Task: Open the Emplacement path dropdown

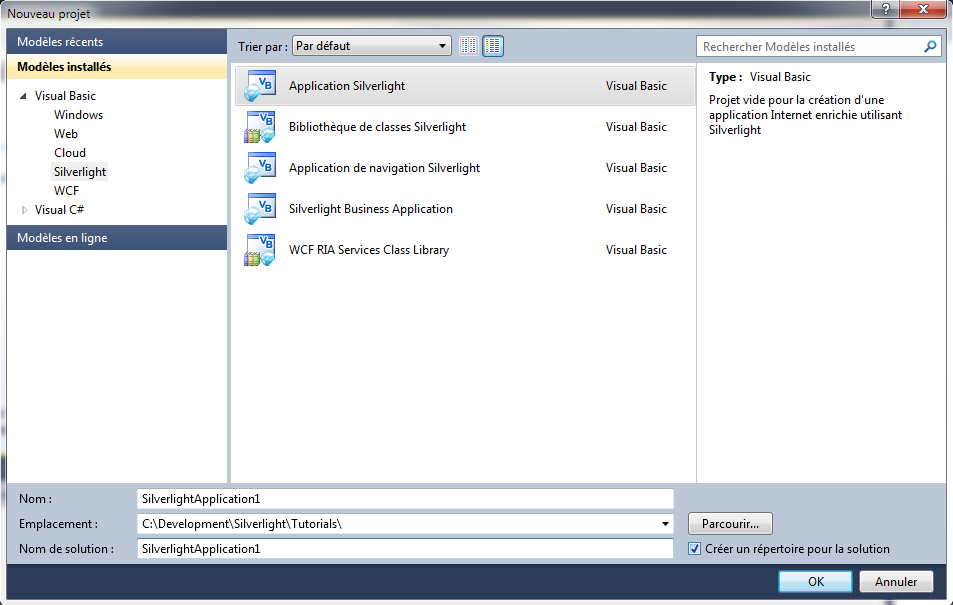Action: pyautogui.click(x=666, y=524)
